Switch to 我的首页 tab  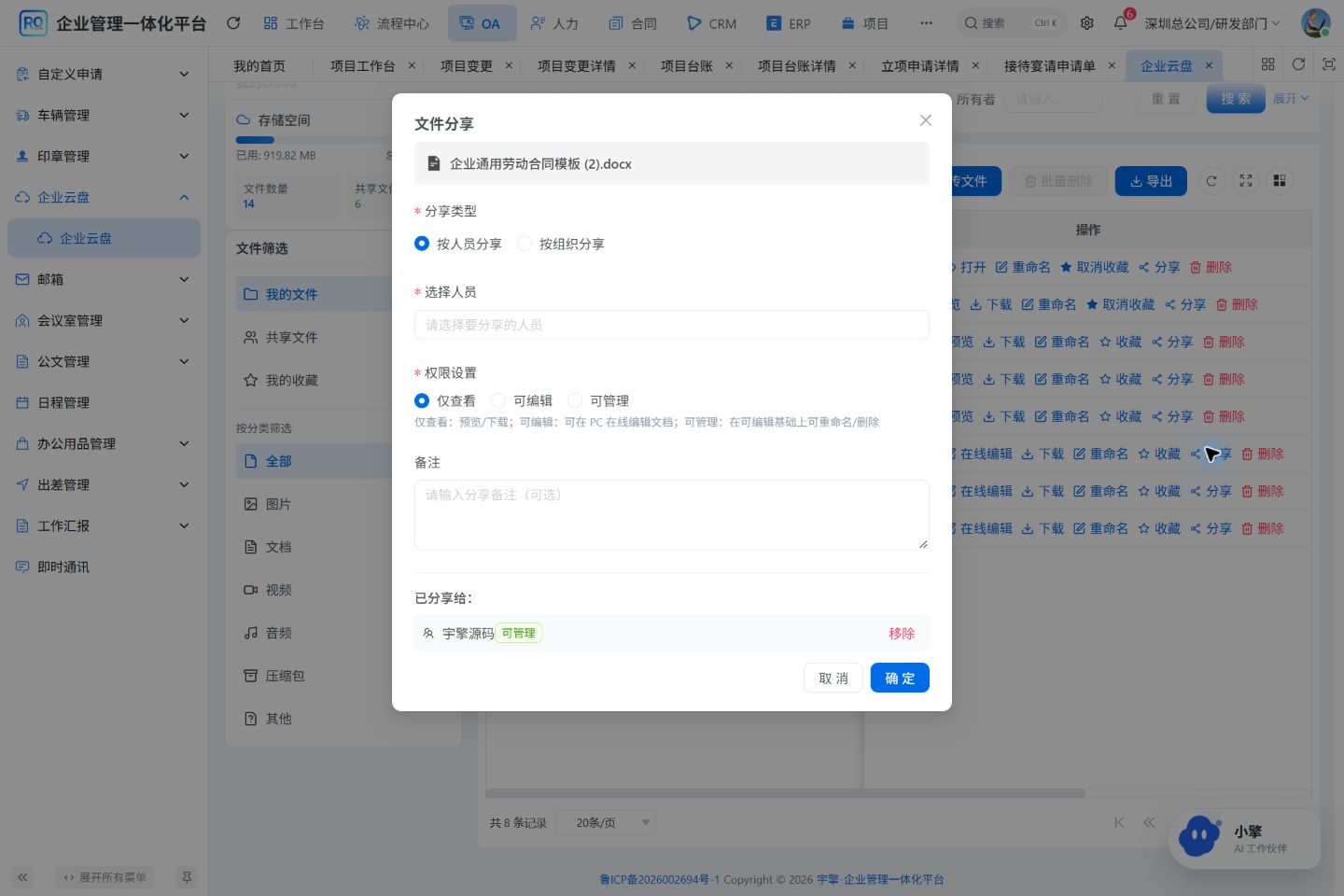259,65
